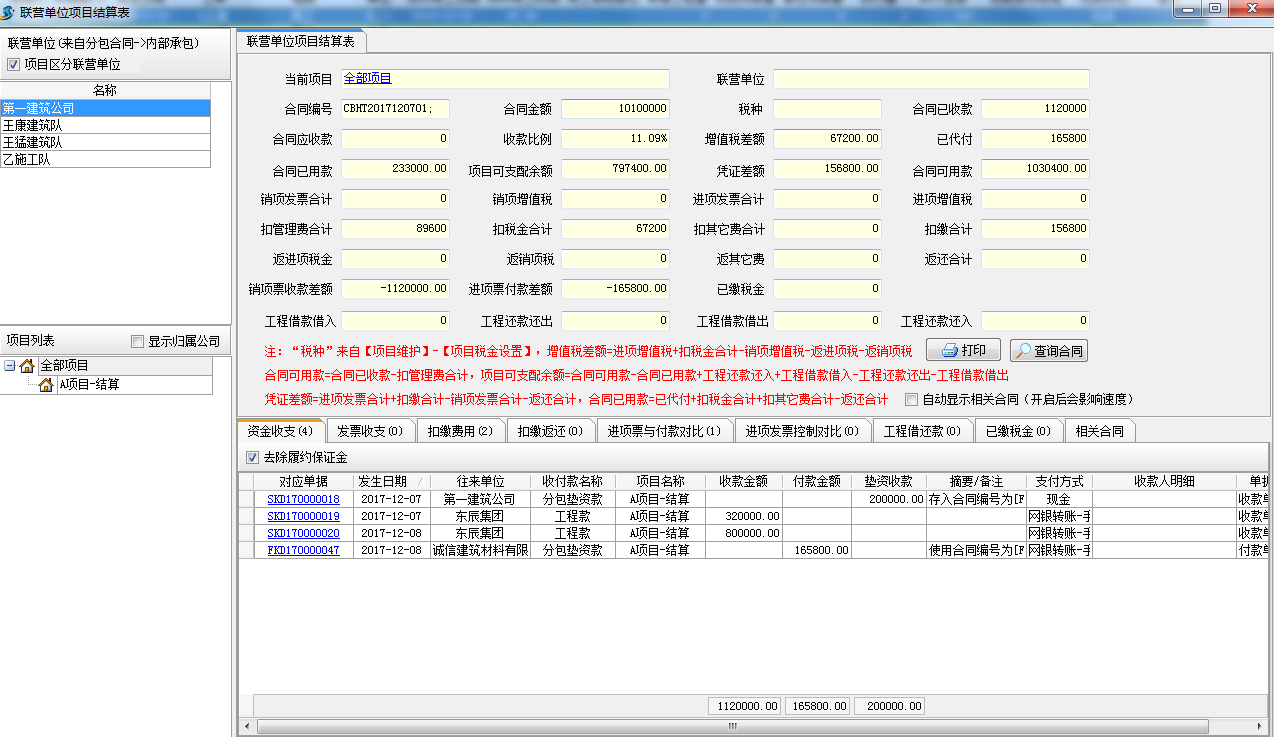Viewport: 1274px width, 737px height.
Task: Click the 打印 print button
Action: (x=963, y=351)
